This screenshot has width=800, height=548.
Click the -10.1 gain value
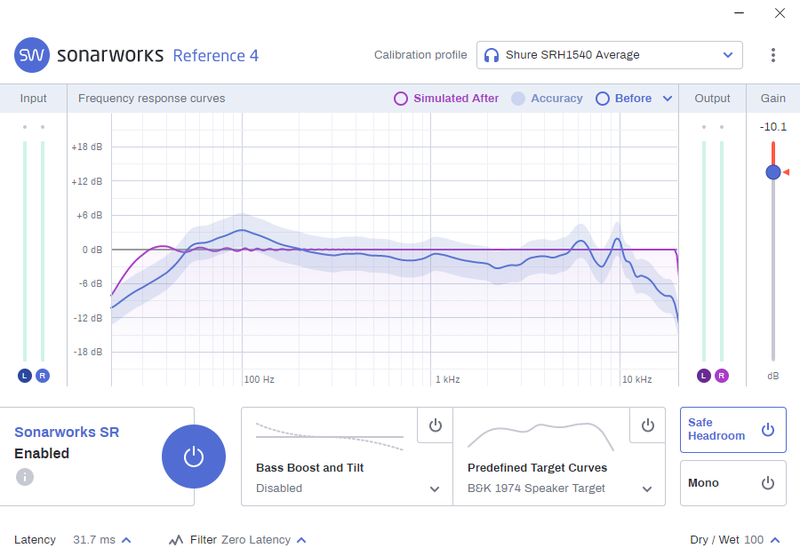773,127
